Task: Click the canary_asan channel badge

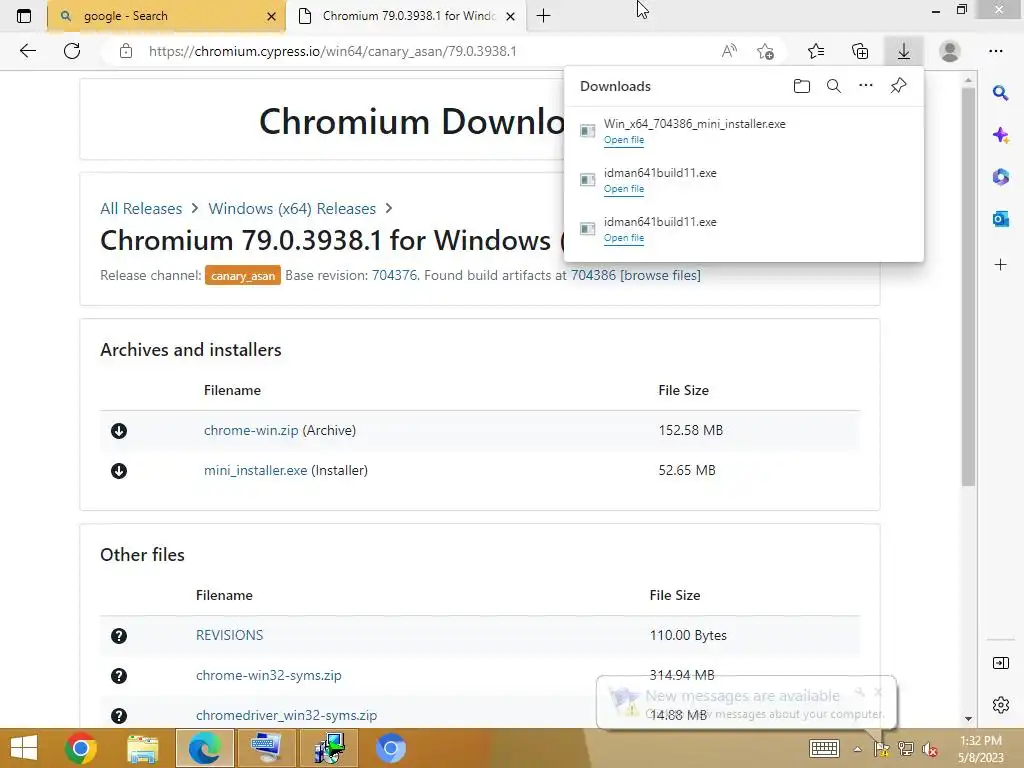Action: click(x=243, y=276)
